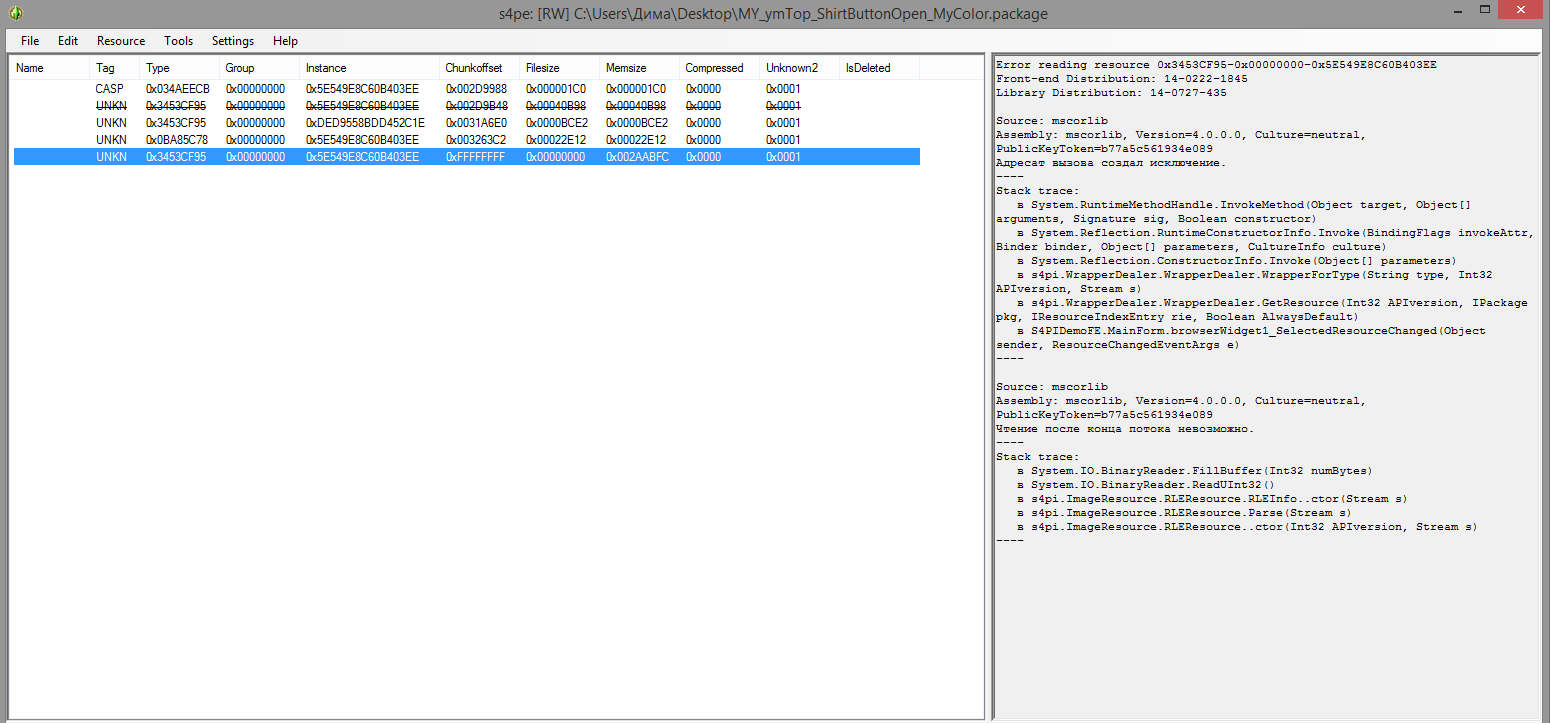Open the Resource menu
Image resolution: width=1550 pixels, height=723 pixels.
pos(120,41)
